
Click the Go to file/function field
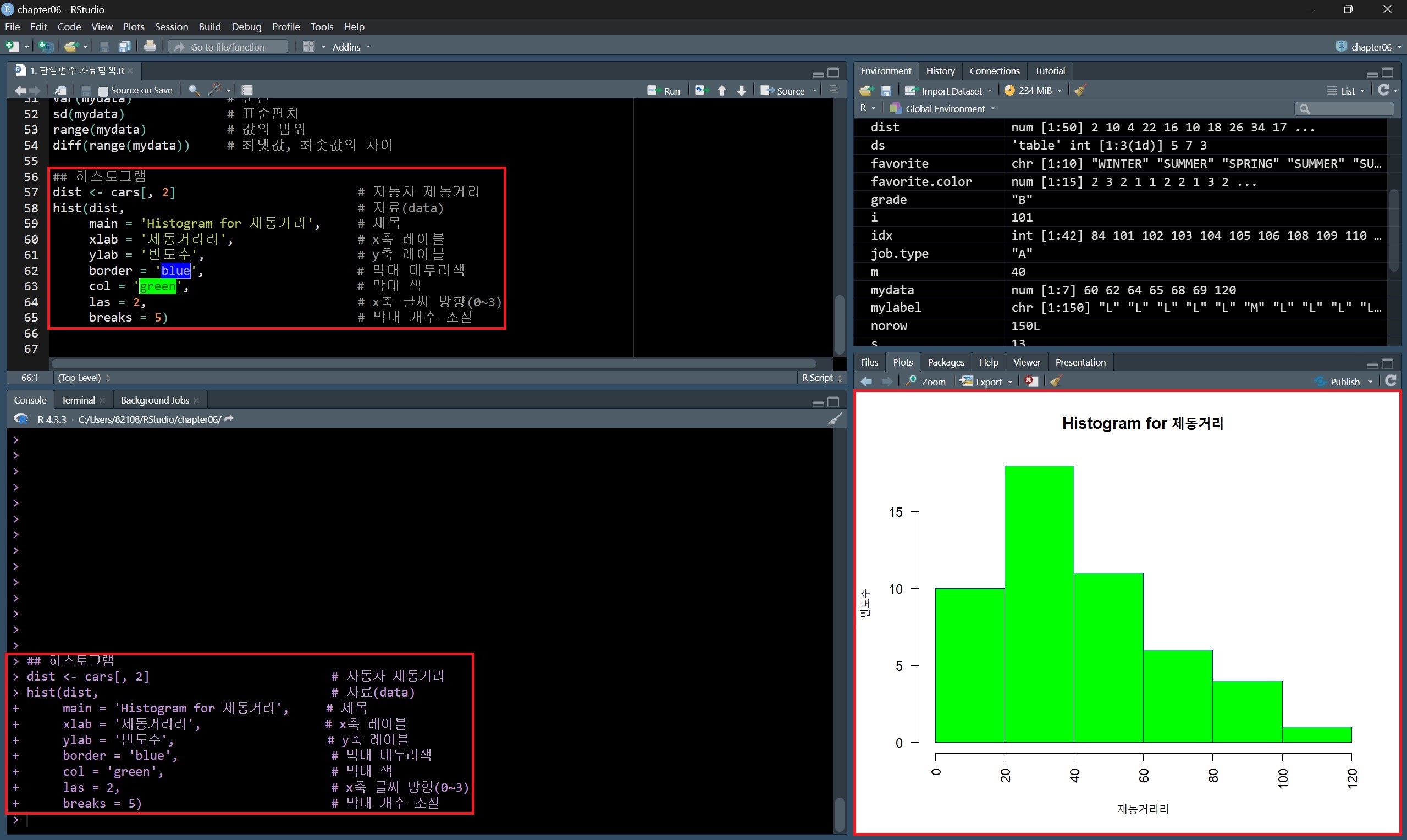click(228, 47)
